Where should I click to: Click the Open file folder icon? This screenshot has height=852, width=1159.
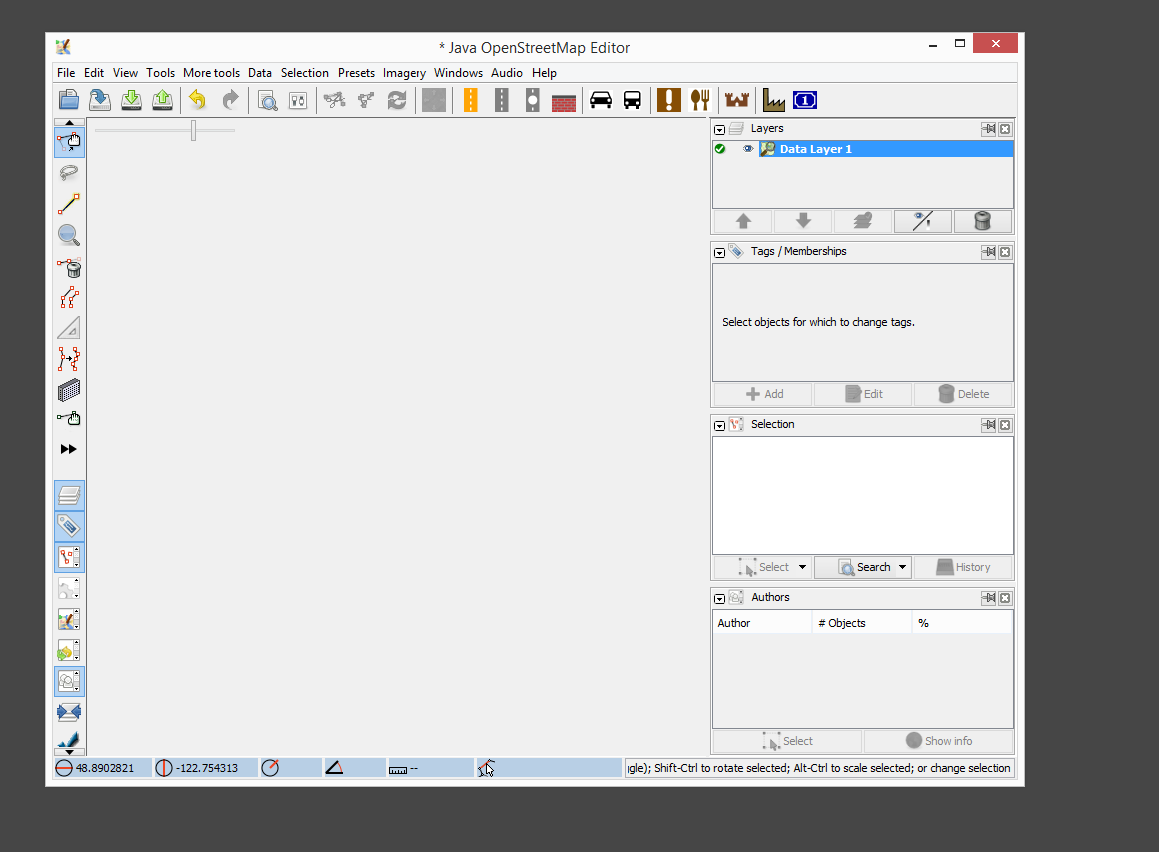[x=69, y=100]
